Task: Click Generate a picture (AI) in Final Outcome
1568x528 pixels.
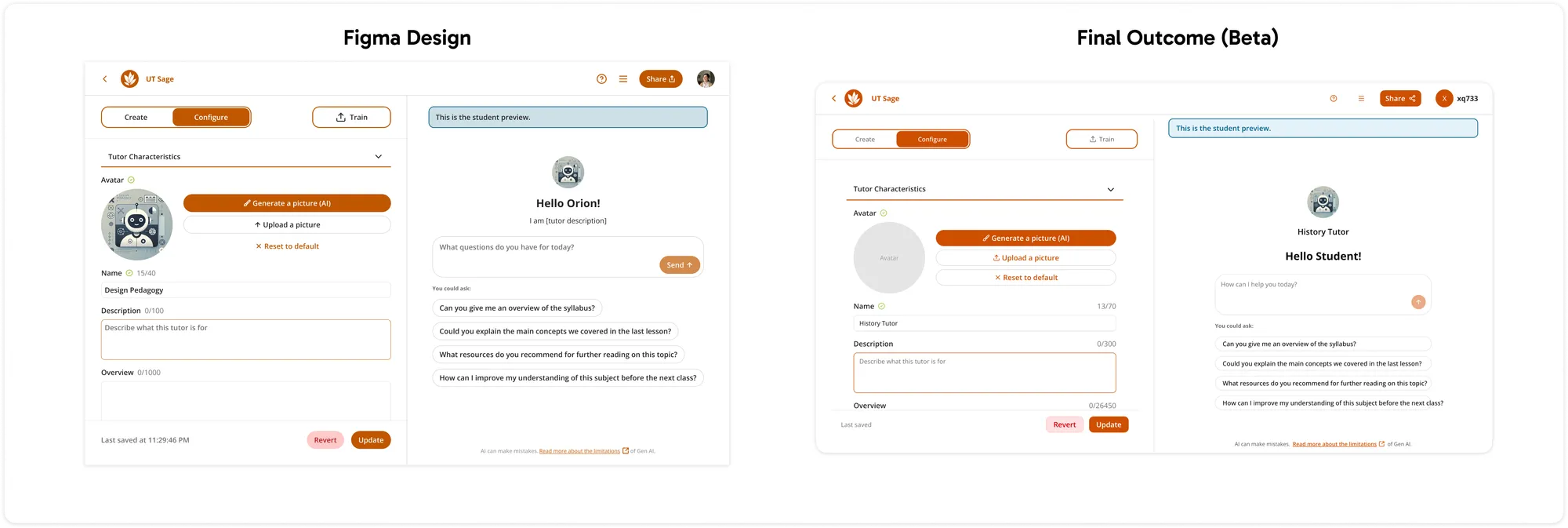Action: (1025, 239)
